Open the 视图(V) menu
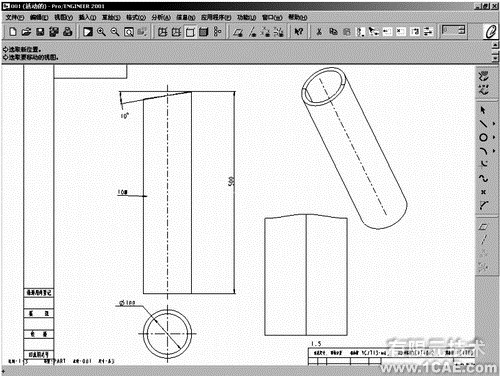 pyautogui.click(x=63, y=17)
